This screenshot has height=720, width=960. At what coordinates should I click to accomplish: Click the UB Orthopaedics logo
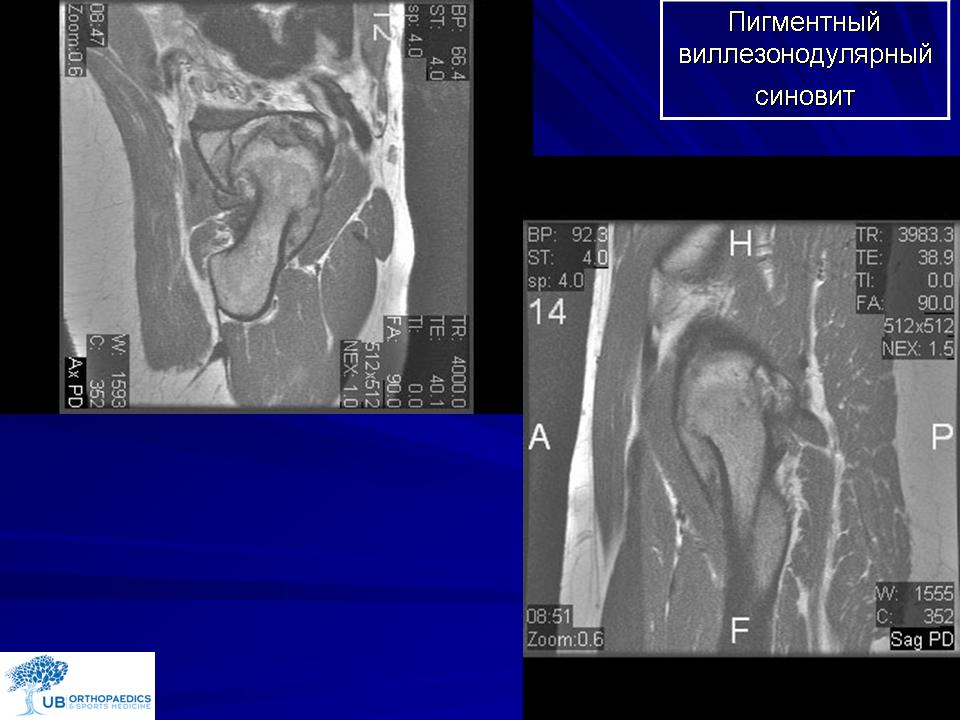78,685
